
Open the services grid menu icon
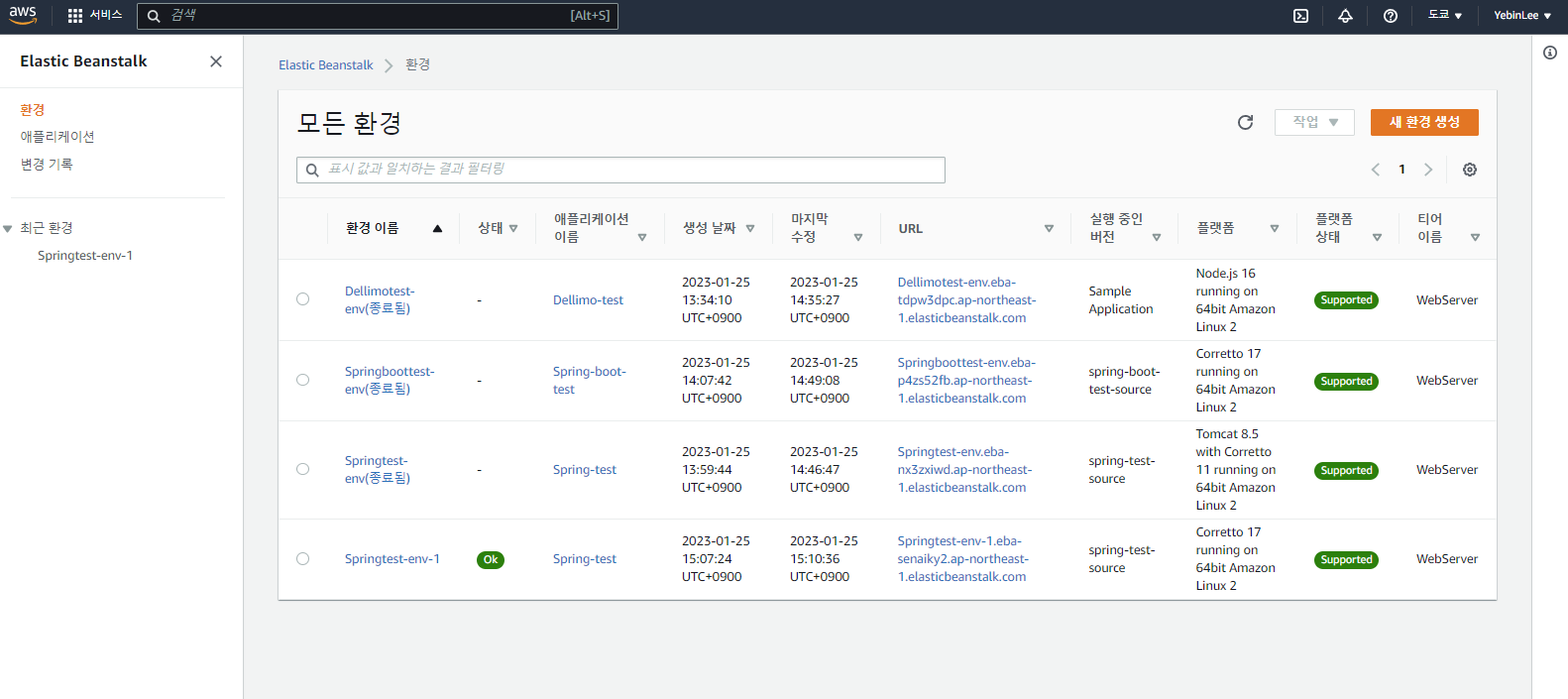coord(75,16)
